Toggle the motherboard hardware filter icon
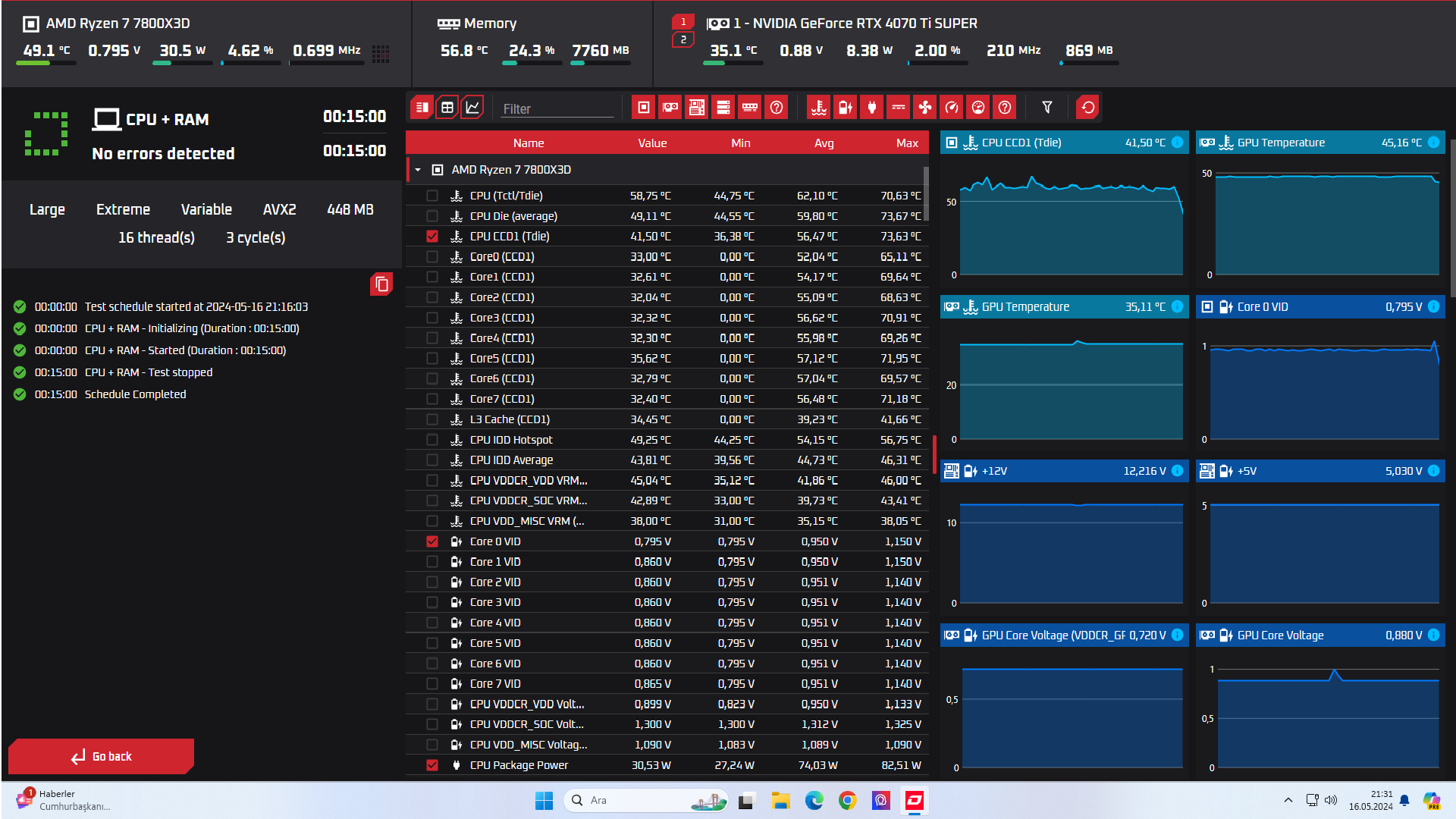 tap(697, 108)
